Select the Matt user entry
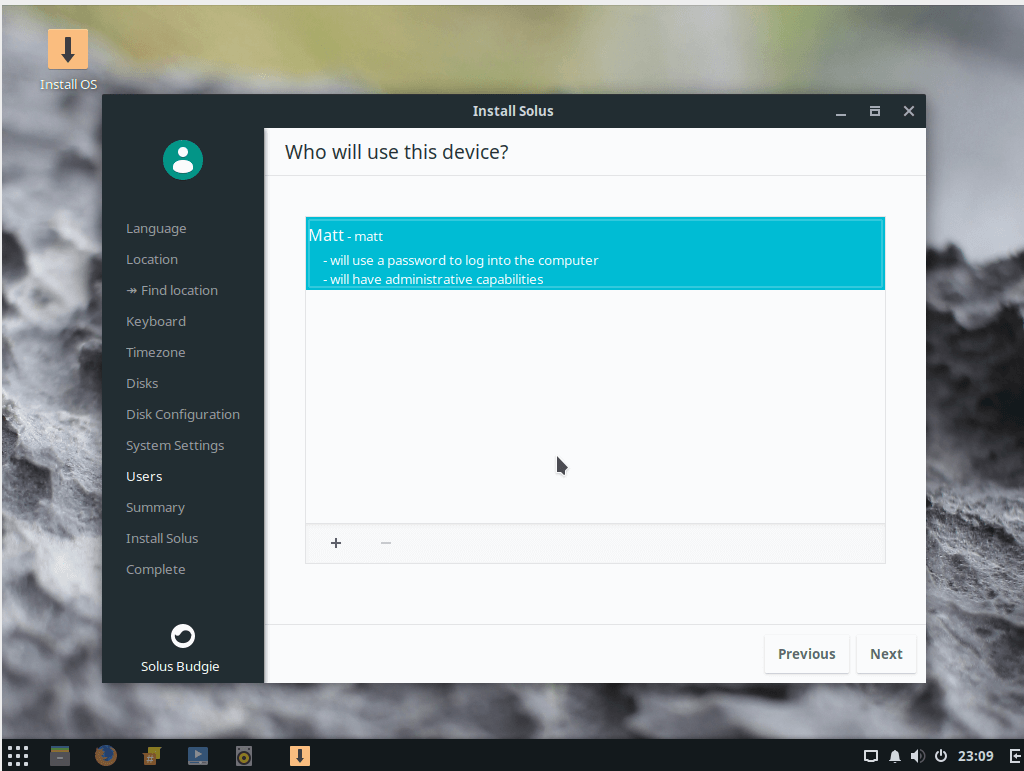Image resolution: width=1024 pixels, height=771 pixels. click(x=594, y=252)
